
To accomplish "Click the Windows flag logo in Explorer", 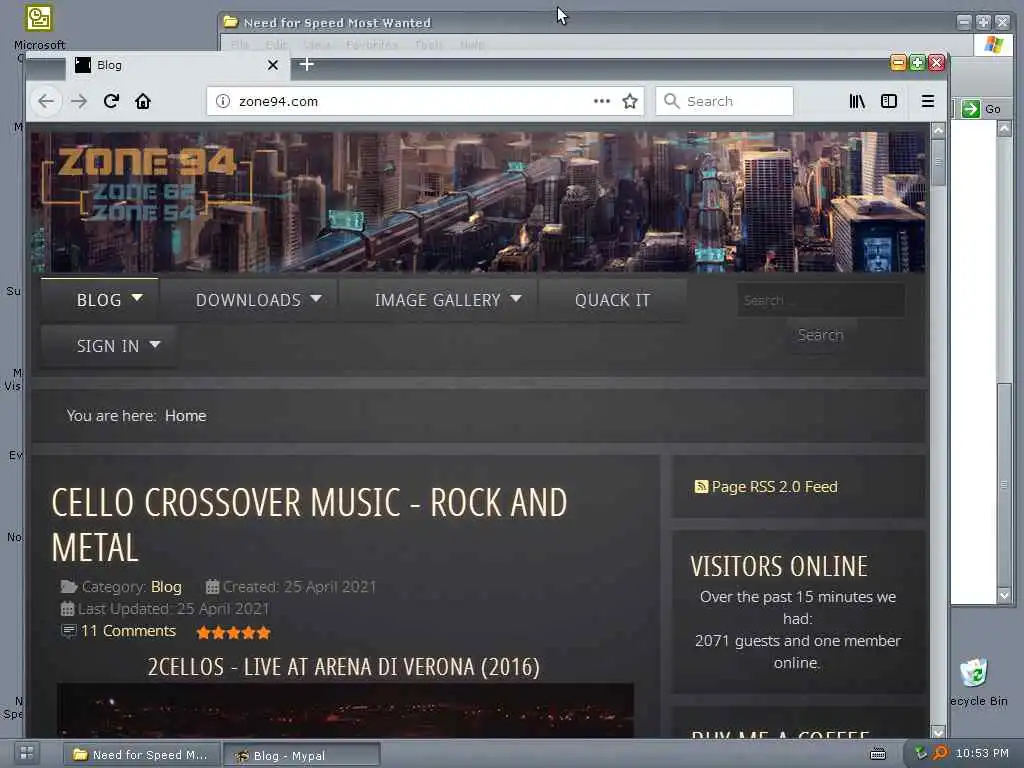I will [x=993, y=45].
